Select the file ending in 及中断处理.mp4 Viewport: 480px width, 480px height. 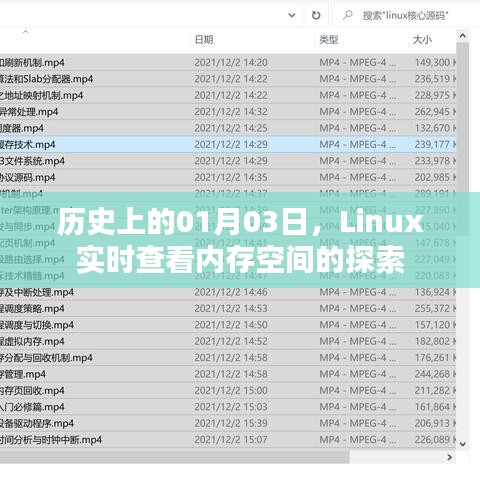[37, 292]
